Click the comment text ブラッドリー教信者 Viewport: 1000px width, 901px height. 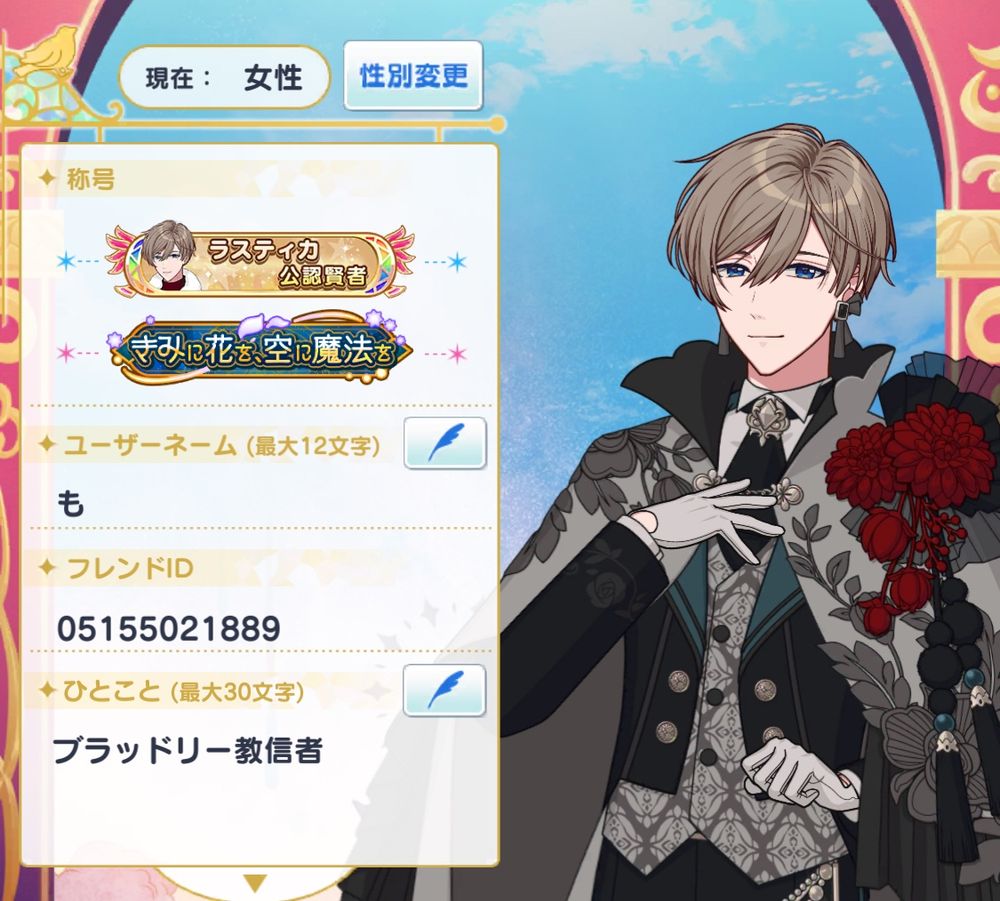[188, 751]
